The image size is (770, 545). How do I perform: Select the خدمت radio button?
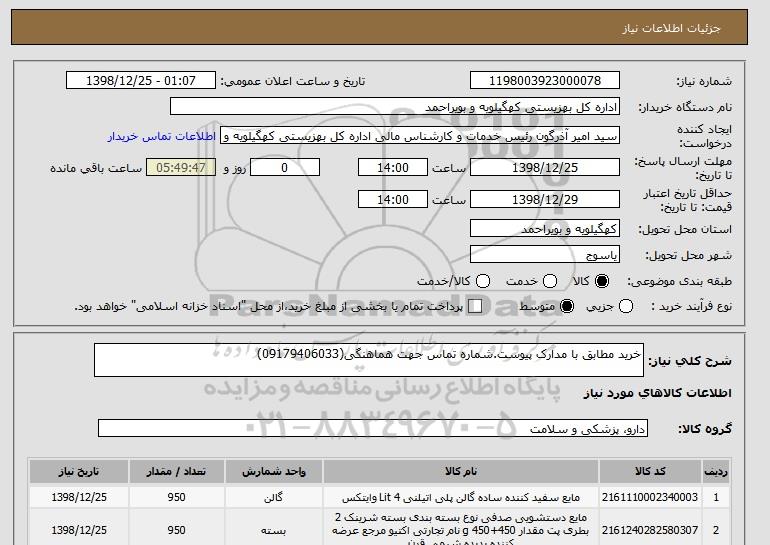pos(550,281)
